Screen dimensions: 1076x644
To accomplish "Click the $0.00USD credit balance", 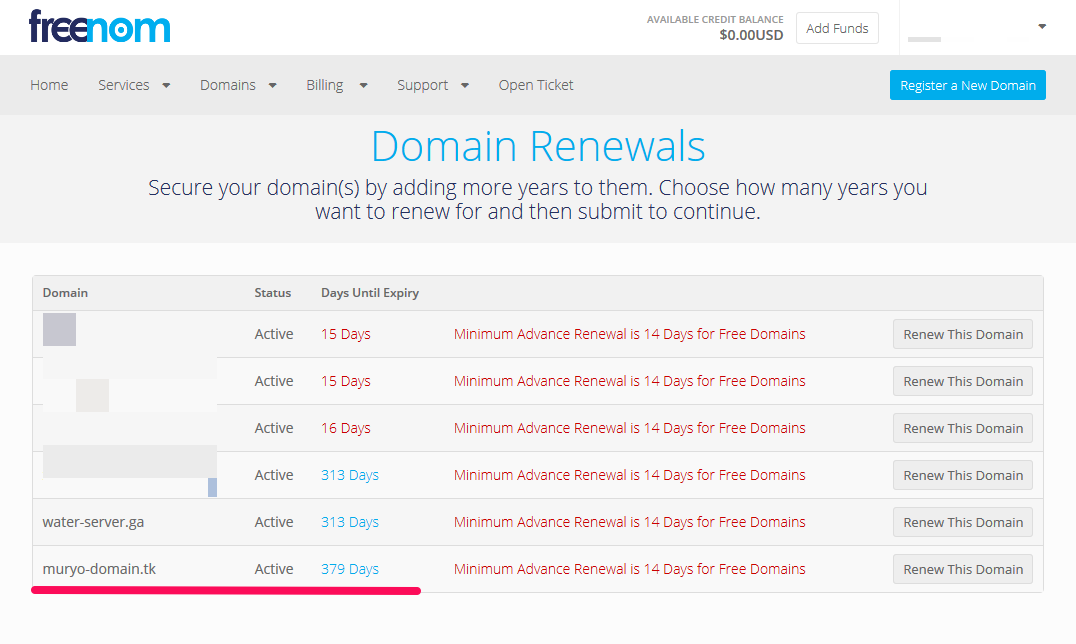I will [x=751, y=35].
